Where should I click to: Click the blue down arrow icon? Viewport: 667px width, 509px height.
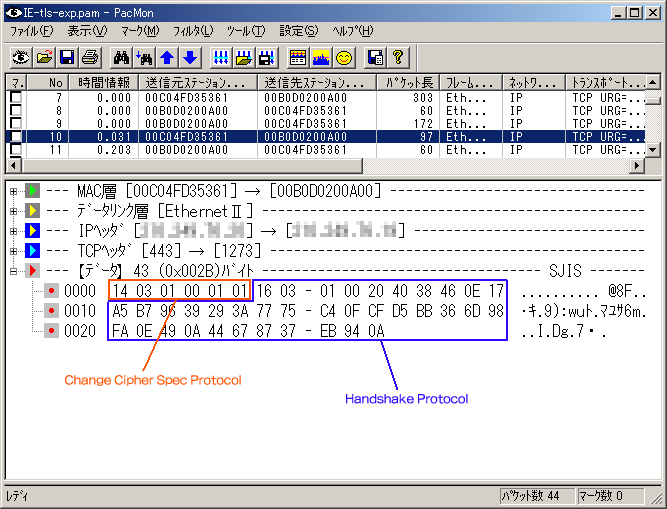coord(189,57)
